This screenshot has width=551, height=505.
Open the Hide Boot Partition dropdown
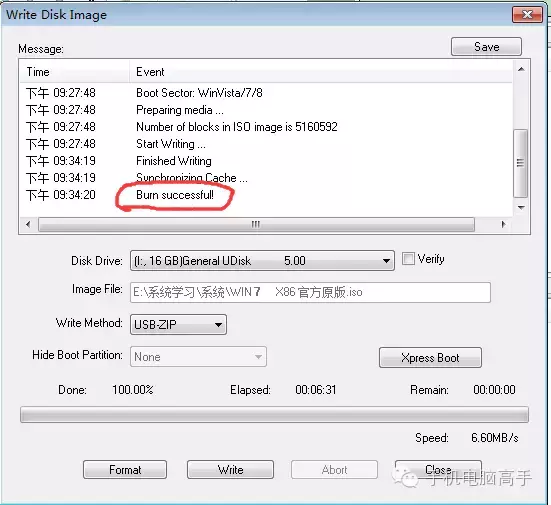[x=198, y=357]
